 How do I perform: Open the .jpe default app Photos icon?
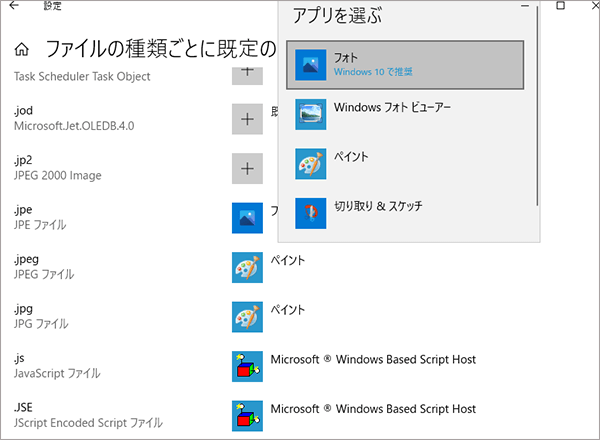click(x=247, y=218)
